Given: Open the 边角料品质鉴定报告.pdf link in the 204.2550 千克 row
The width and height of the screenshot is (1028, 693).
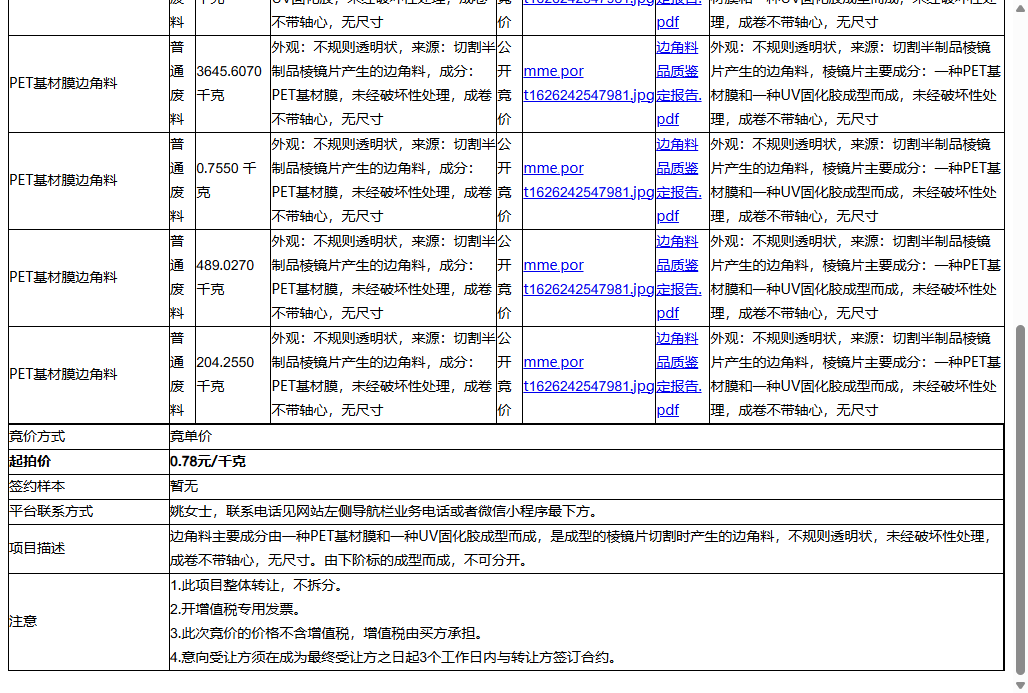Looking at the screenshot, I should point(679,374).
